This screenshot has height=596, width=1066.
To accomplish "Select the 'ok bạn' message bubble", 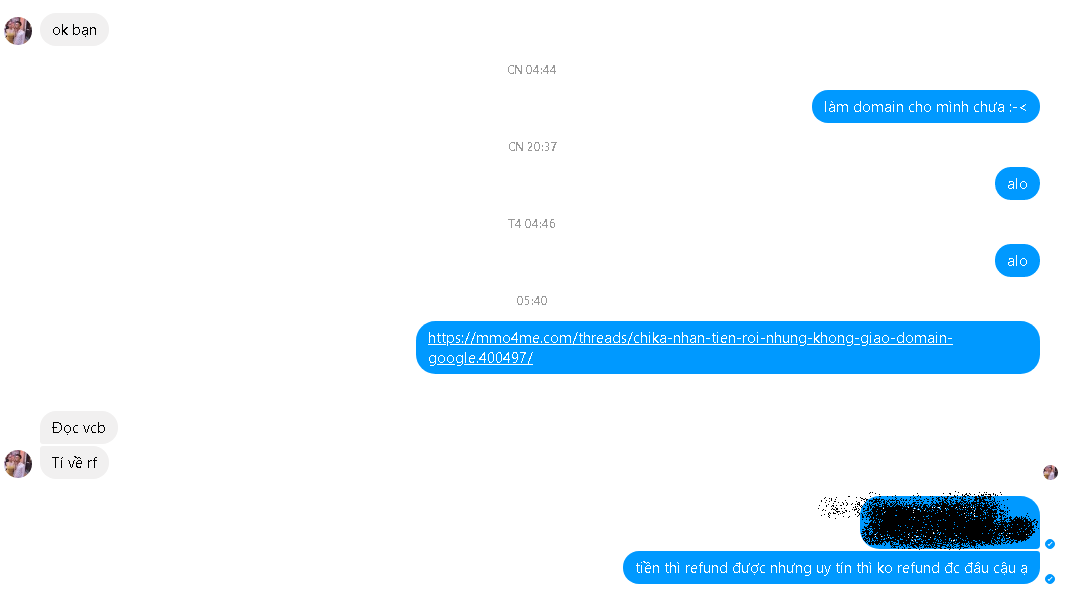I will pyautogui.click(x=74, y=30).
